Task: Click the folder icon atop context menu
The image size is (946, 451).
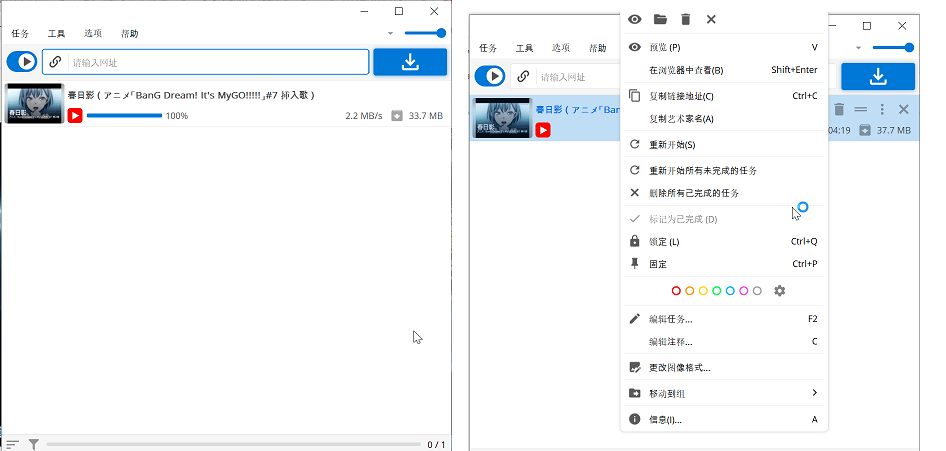Action: coord(660,19)
